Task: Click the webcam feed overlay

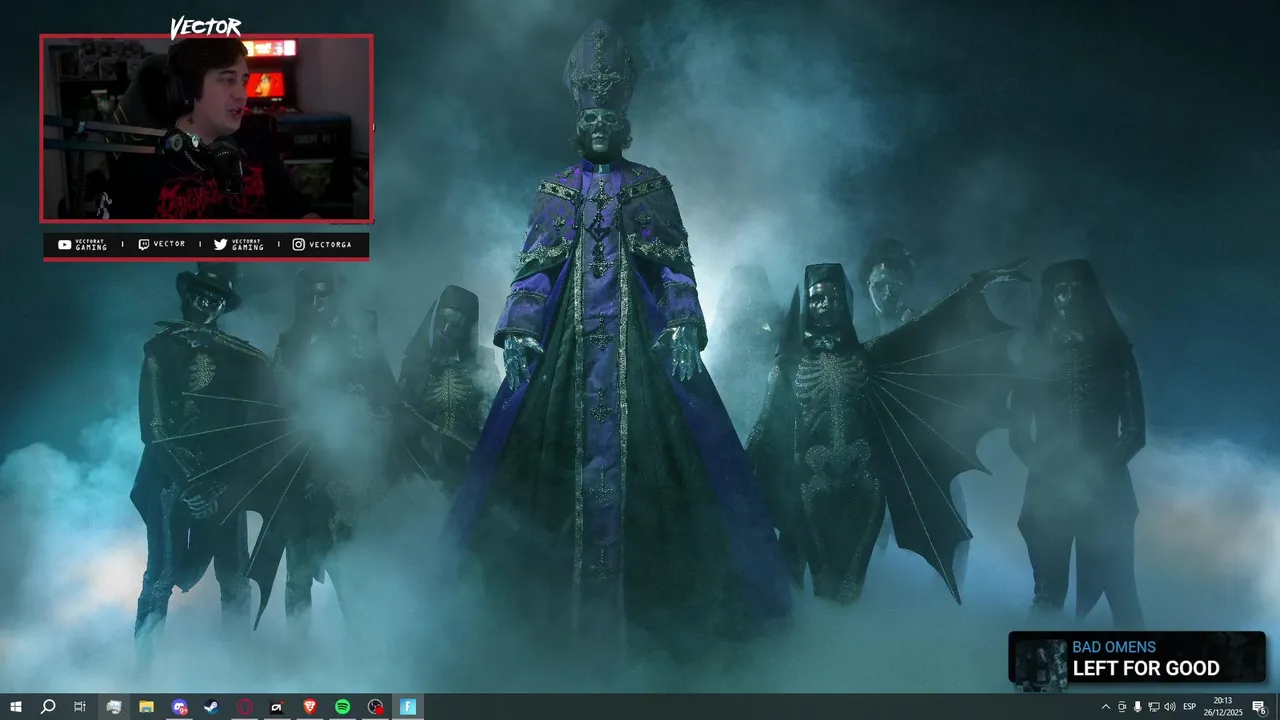Action: coord(206,128)
